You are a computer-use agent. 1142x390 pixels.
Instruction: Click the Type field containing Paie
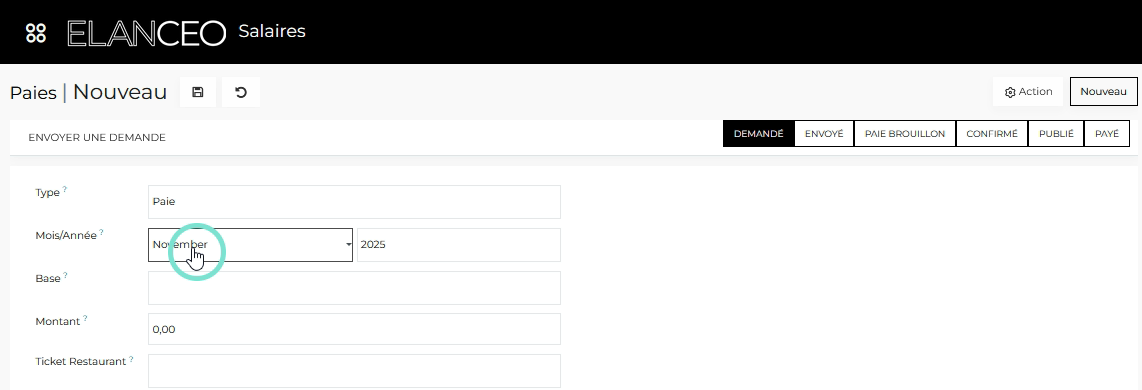(x=354, y=202)
